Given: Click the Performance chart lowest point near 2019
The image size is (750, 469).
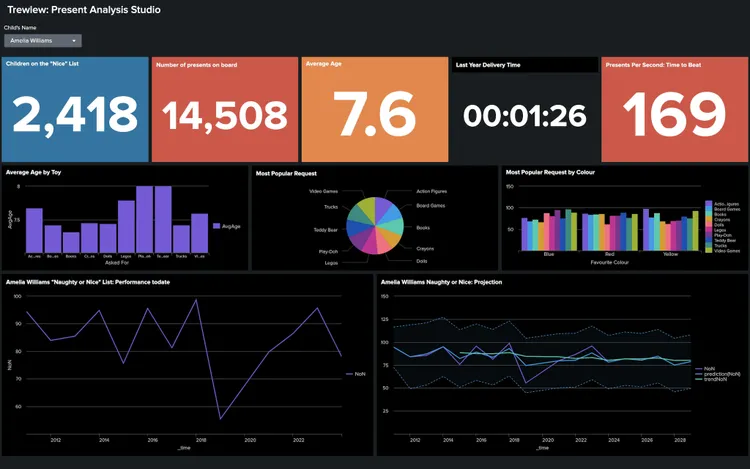Looking at the screenshot, I should click(x=219, y=419).
